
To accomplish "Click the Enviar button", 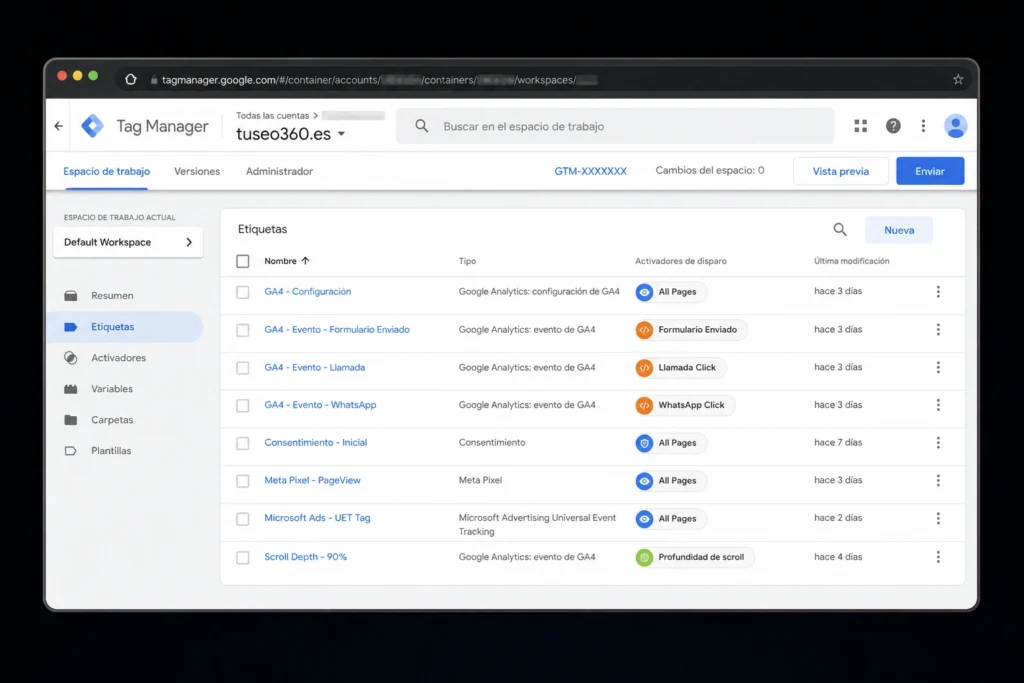I will [930, 171].
